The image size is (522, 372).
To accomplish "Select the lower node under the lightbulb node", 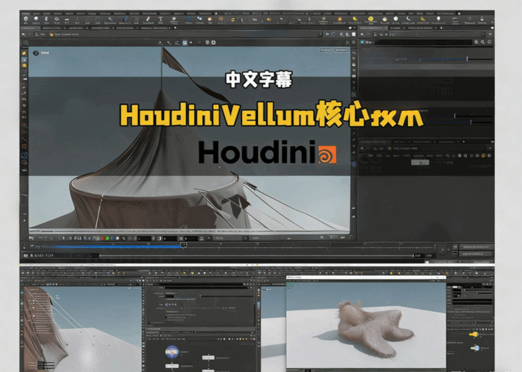I will tap(475, 348).
